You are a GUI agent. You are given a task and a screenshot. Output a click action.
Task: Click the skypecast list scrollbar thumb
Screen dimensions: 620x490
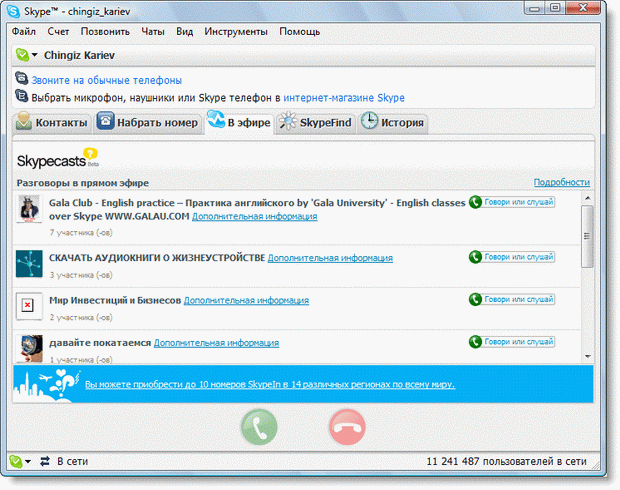pos(588,236)
